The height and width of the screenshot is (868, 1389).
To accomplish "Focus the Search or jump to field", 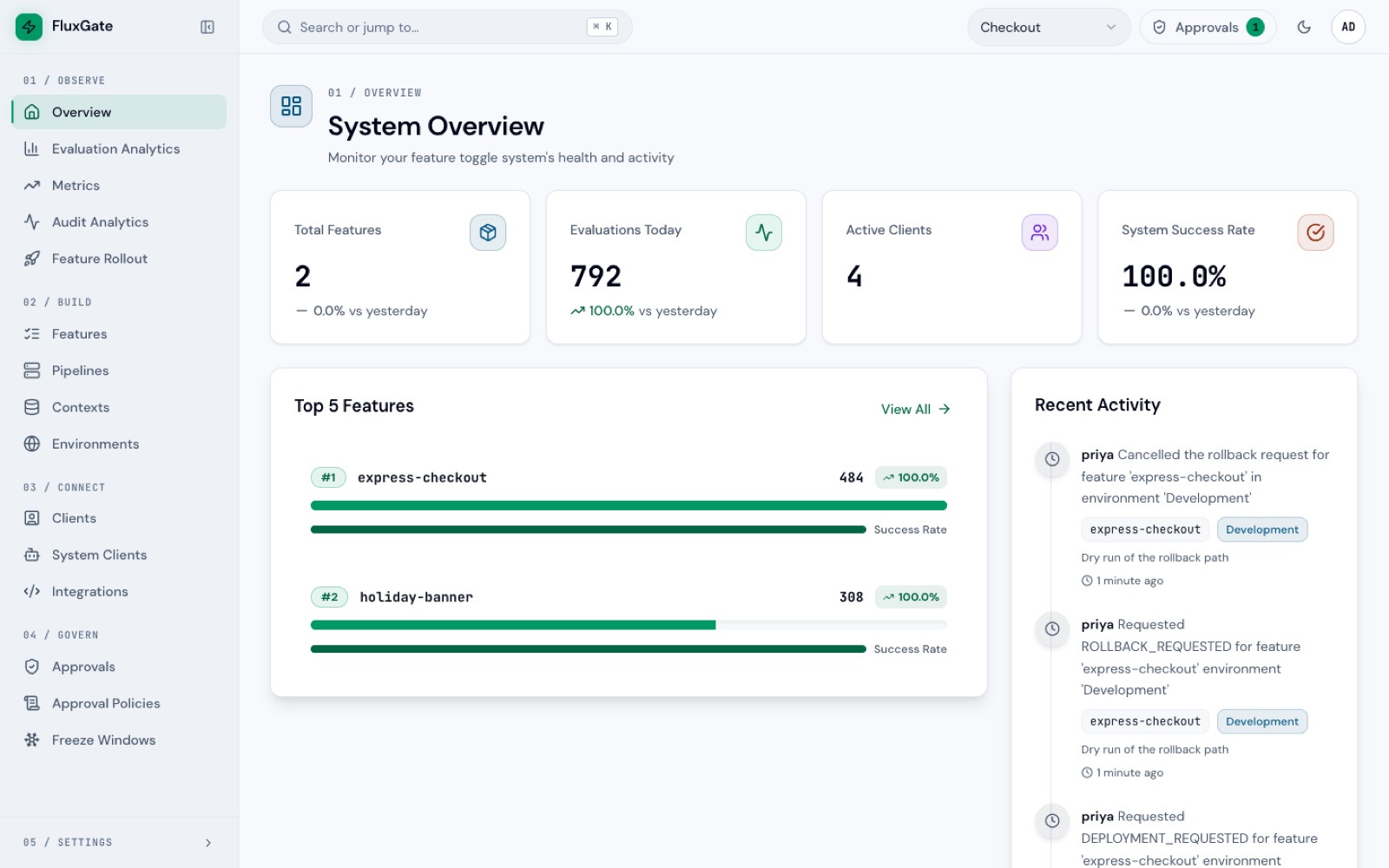I will tap(447, 27).
